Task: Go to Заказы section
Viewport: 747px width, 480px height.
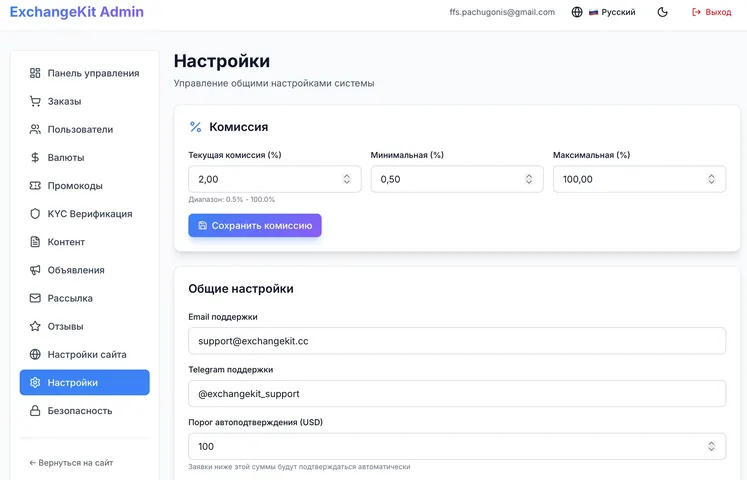Action: pyautogui.click(x=84, y=101)
